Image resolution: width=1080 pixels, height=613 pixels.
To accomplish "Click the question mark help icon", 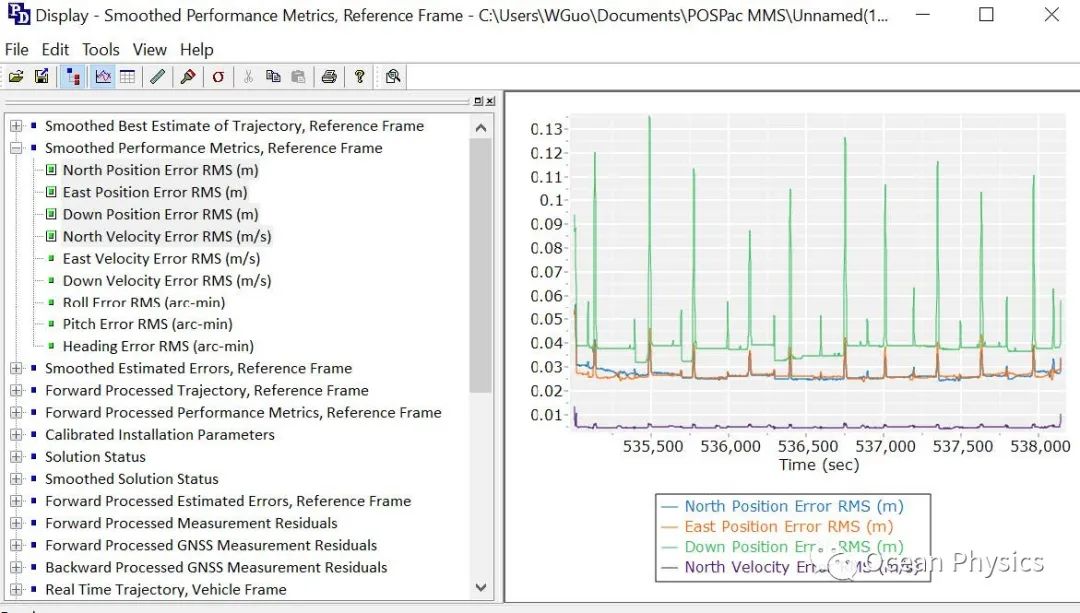I will [x=359, y=77].
